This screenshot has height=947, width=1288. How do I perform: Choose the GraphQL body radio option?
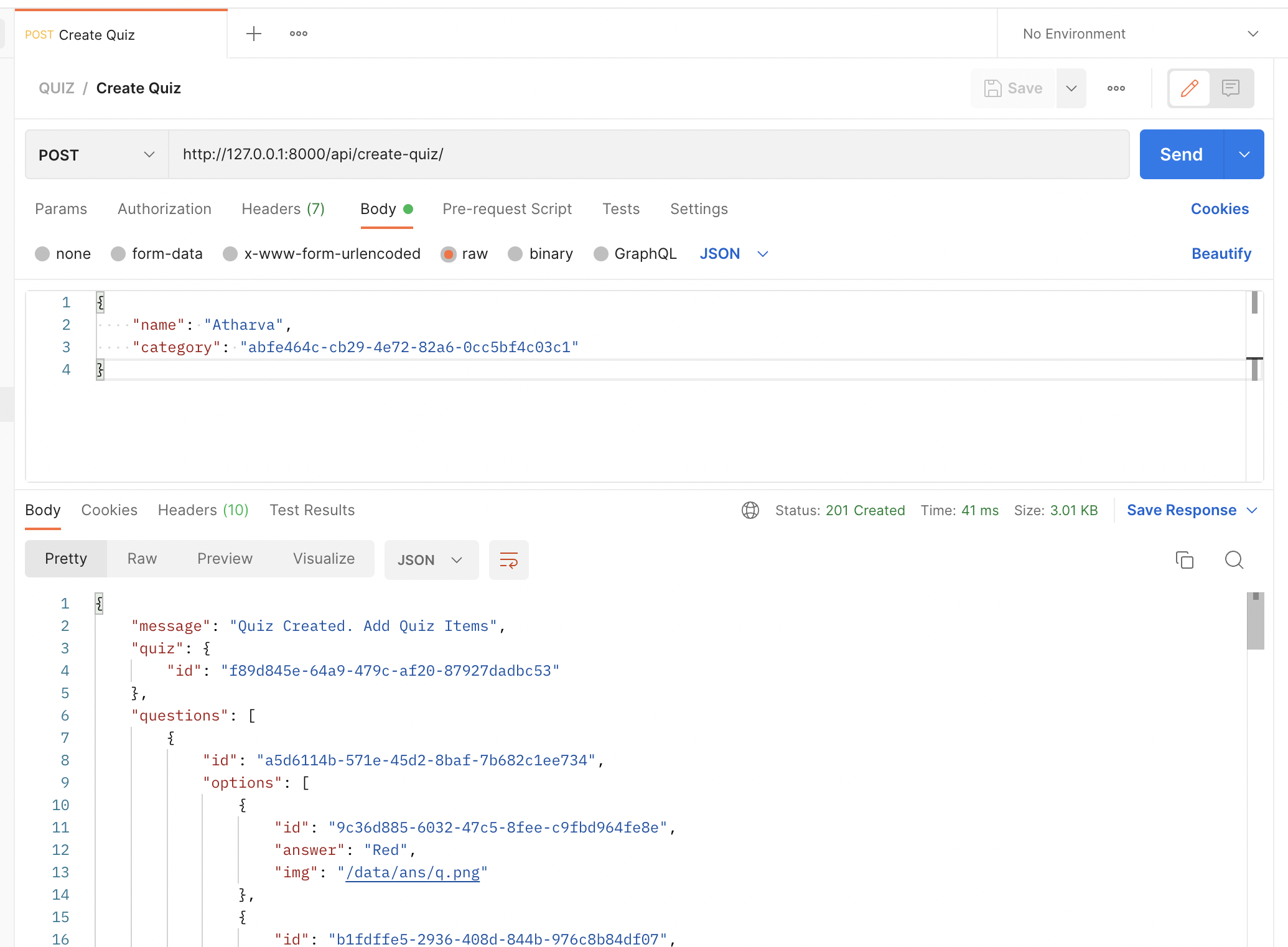pos(600,254)
